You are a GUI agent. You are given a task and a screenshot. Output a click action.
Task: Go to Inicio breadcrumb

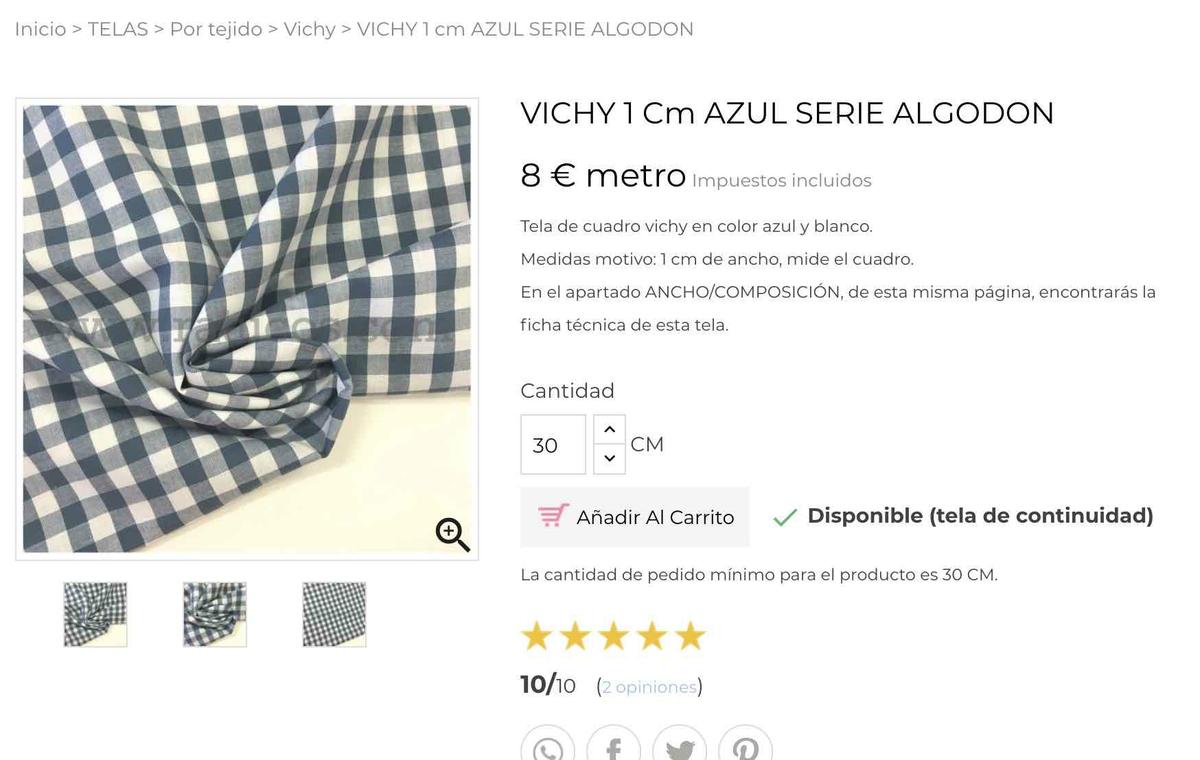click(40, 29)
